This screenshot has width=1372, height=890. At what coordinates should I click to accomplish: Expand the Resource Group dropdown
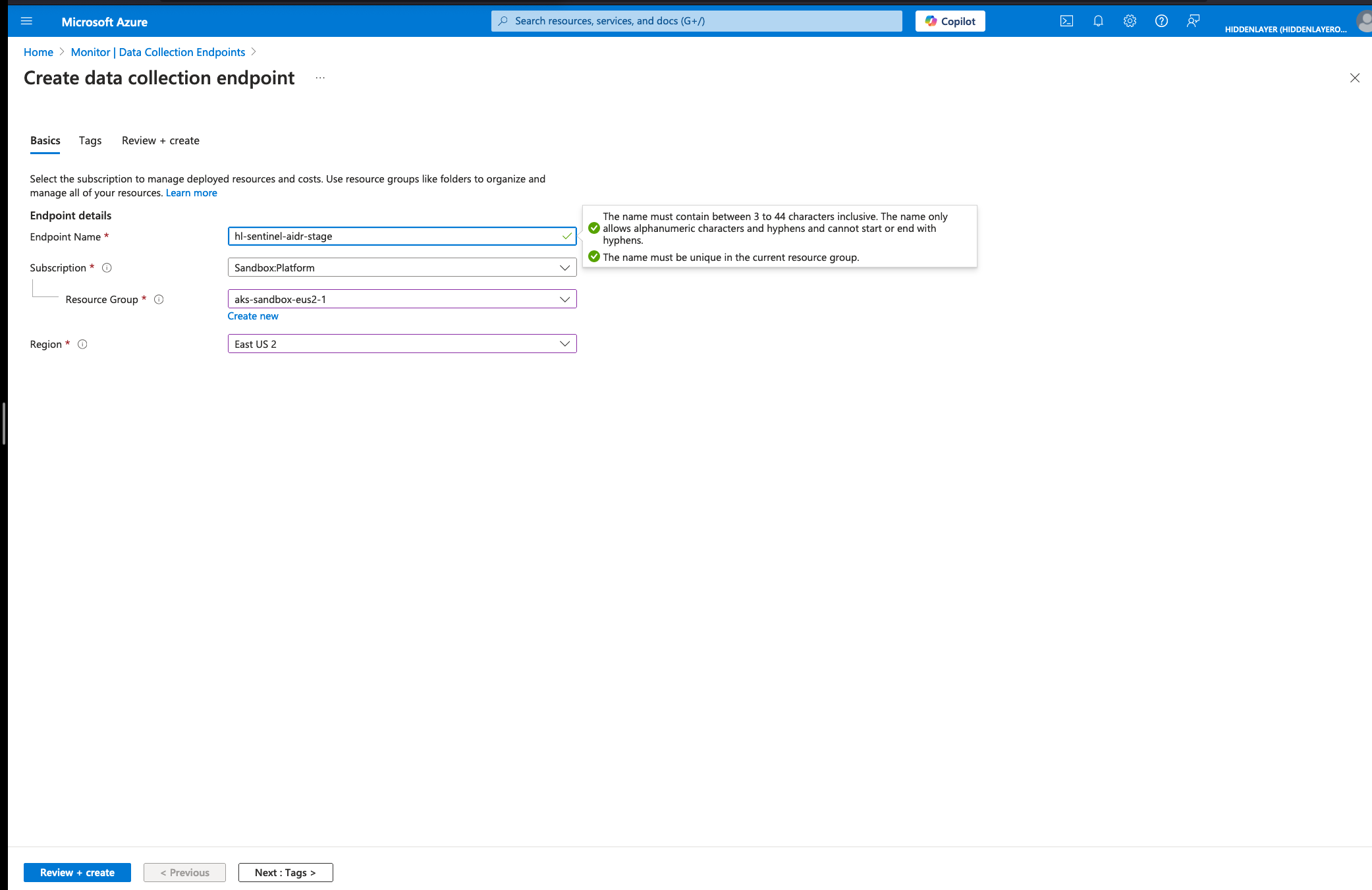(402, 299)
